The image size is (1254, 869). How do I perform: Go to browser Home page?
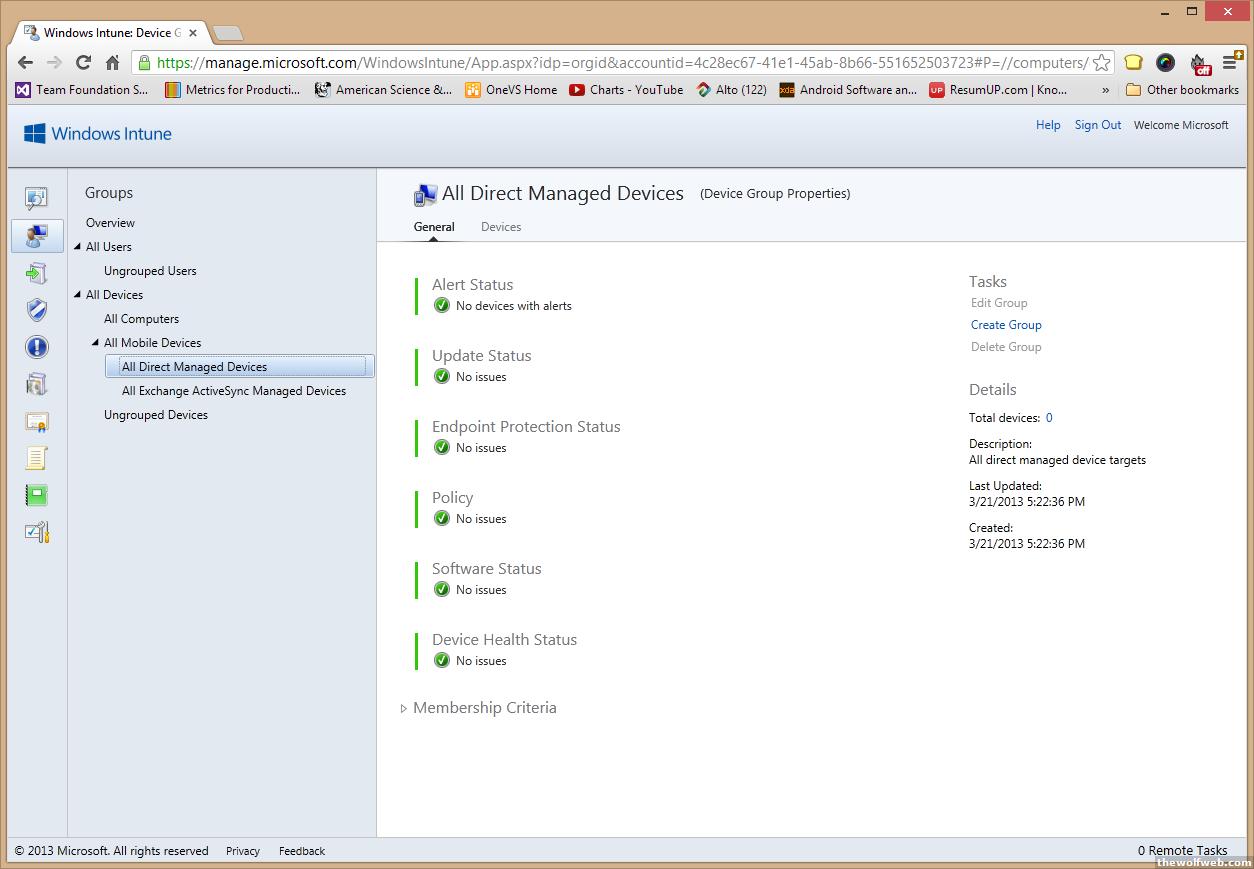point(112,62)
